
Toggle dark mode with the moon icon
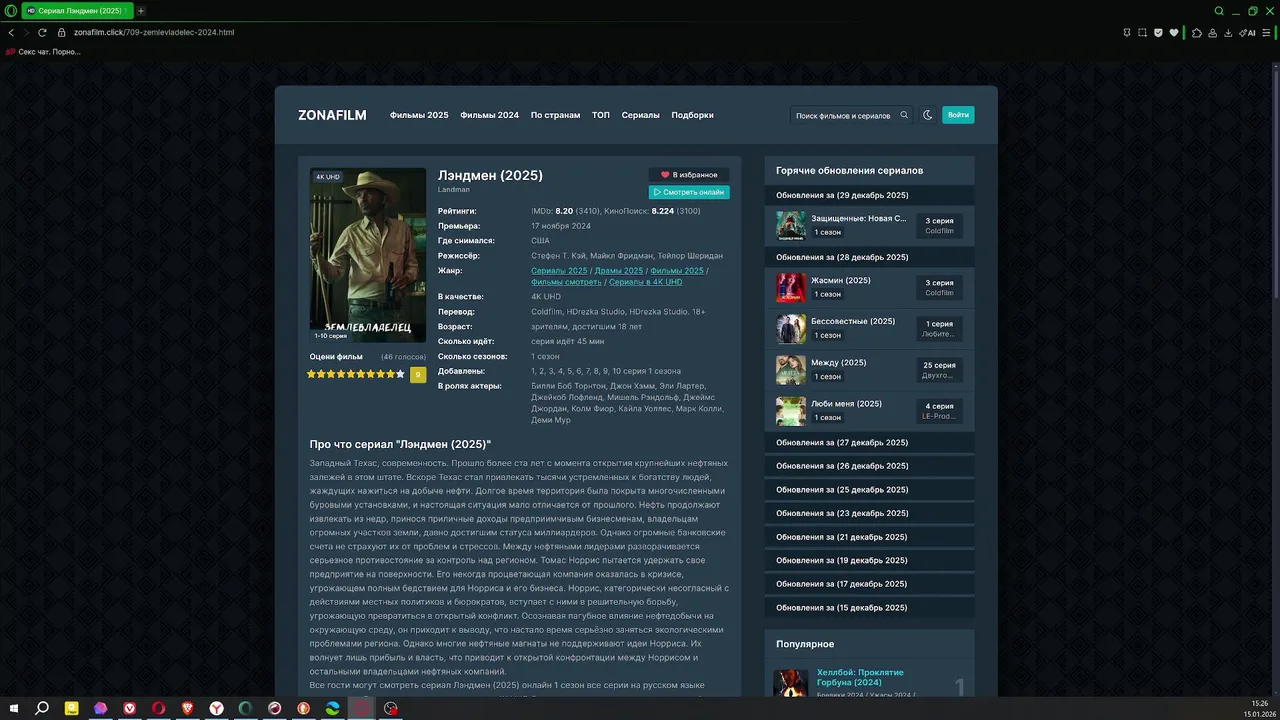928,115
